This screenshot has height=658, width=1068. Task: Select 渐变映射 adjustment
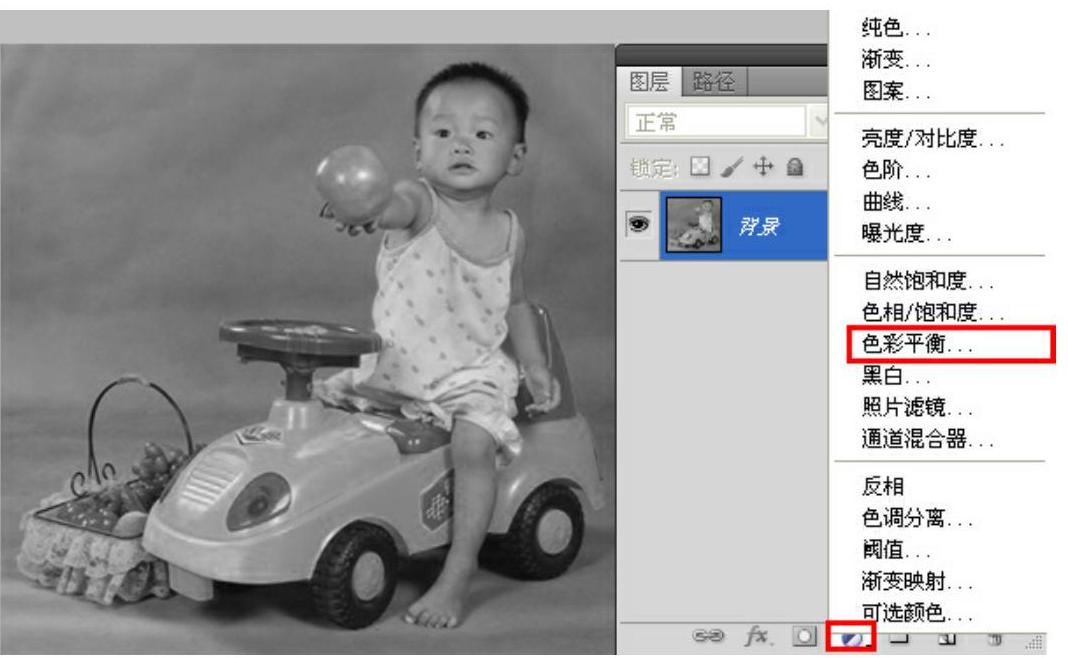point(917,581)
